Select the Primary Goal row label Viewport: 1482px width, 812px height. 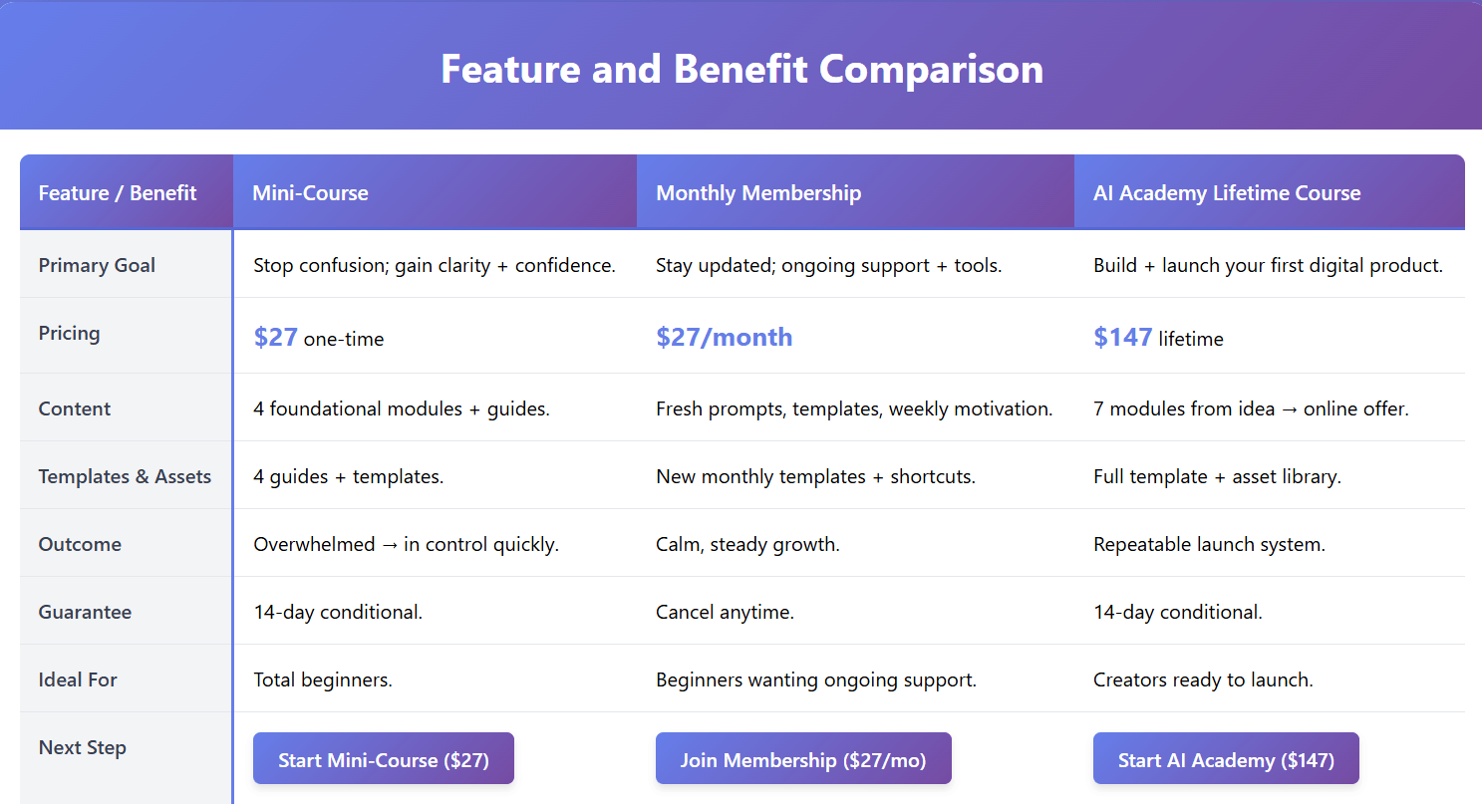[97, 265]
